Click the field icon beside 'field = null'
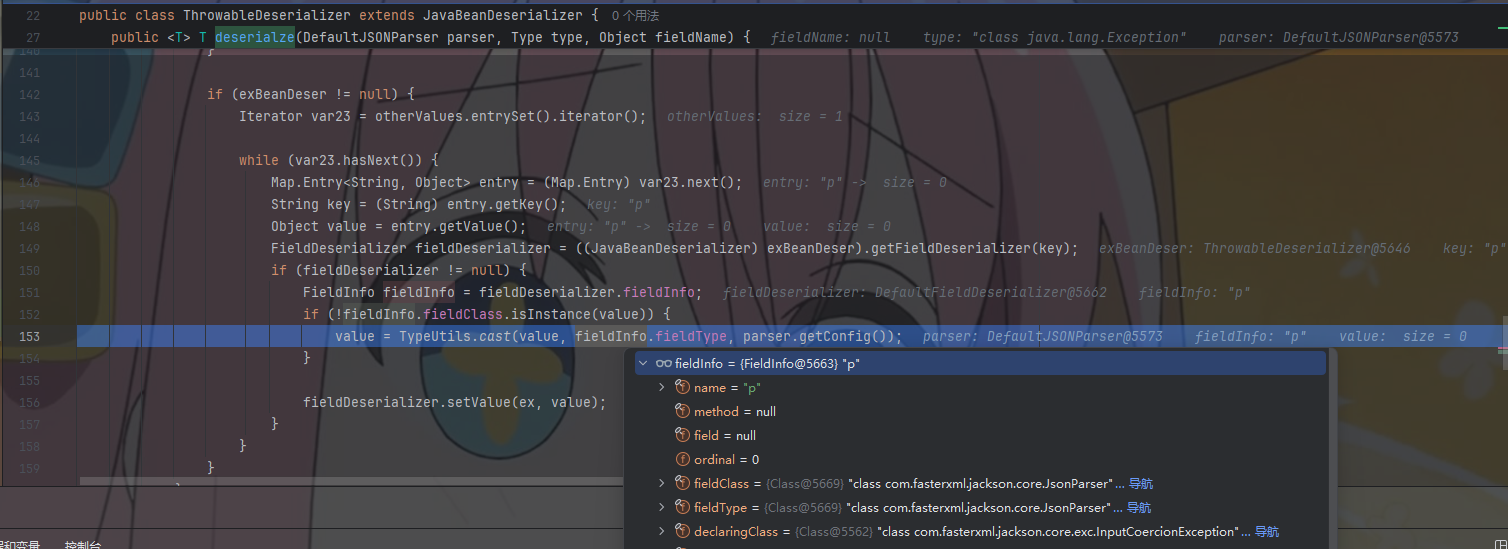Viewport: 1508px width, 549px height. coord(683,436)
